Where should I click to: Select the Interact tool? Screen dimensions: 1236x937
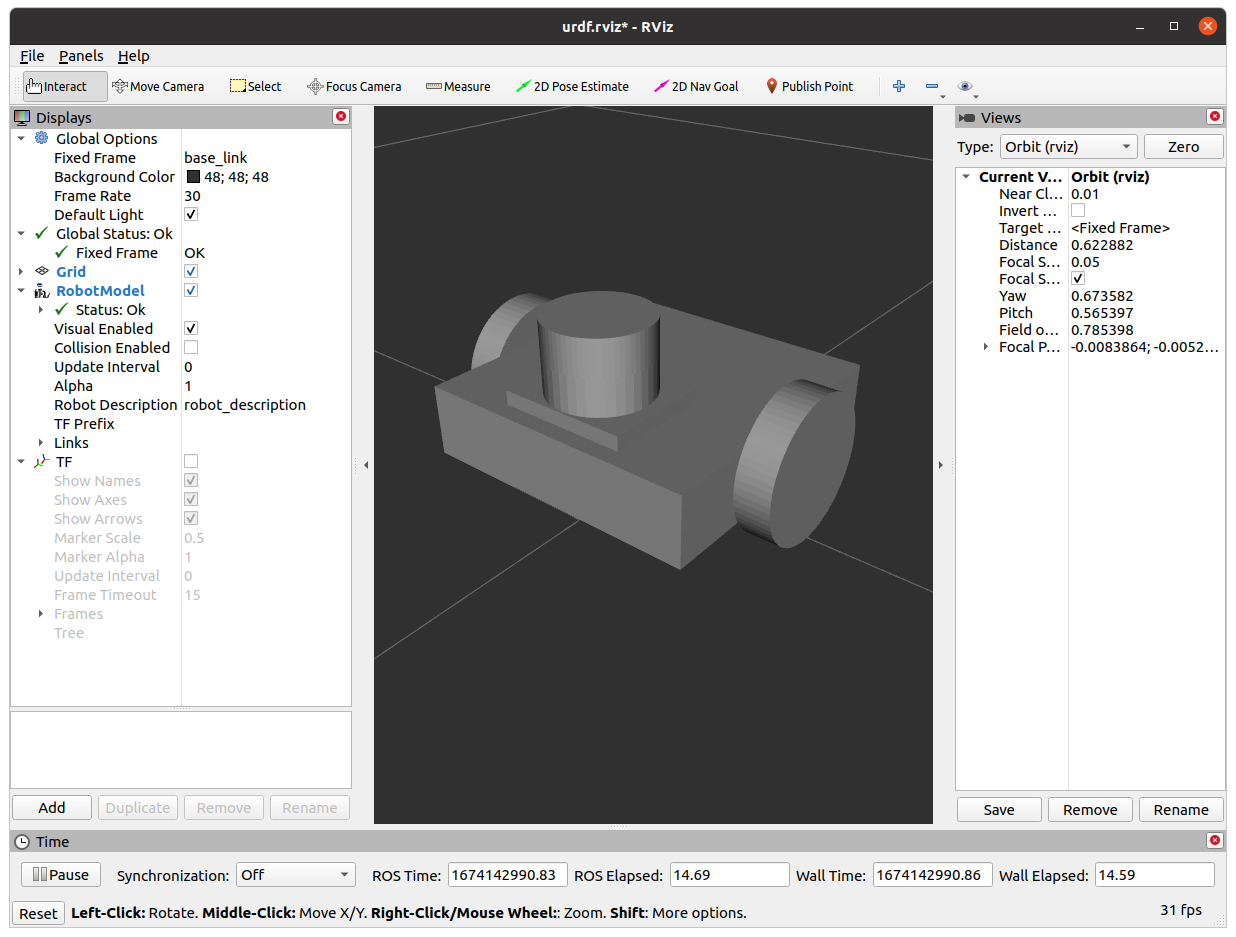click(65, 86)
